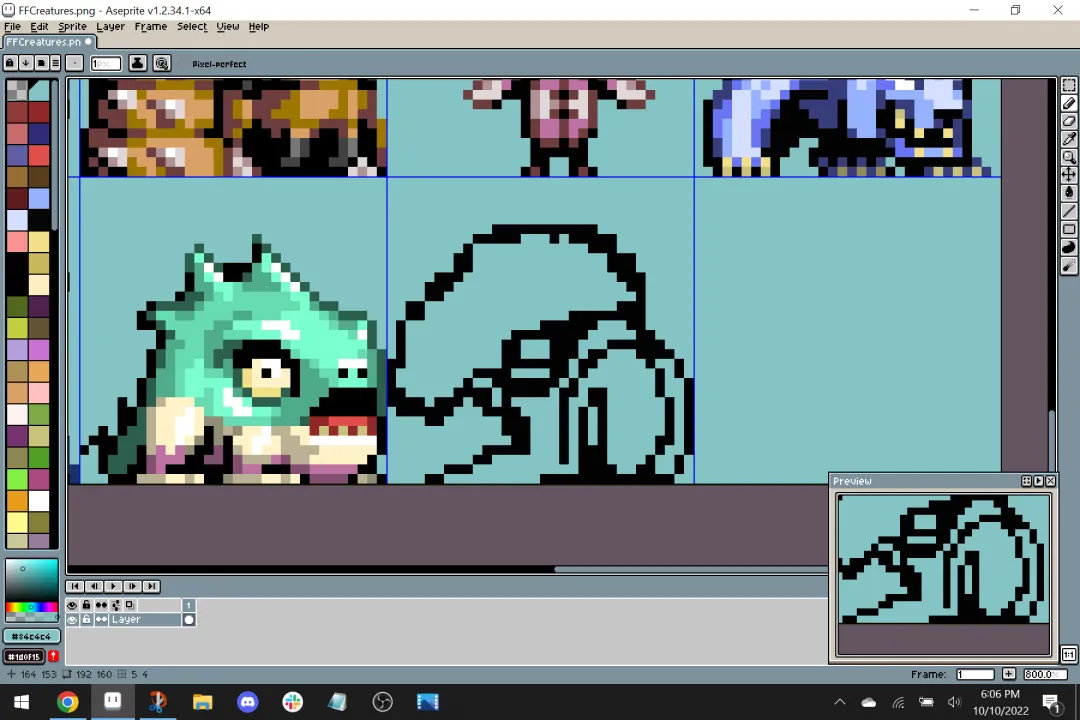This screenshot has height=720, width=1080.
Task: Open the palette options menu button
Action: (55, 63)
